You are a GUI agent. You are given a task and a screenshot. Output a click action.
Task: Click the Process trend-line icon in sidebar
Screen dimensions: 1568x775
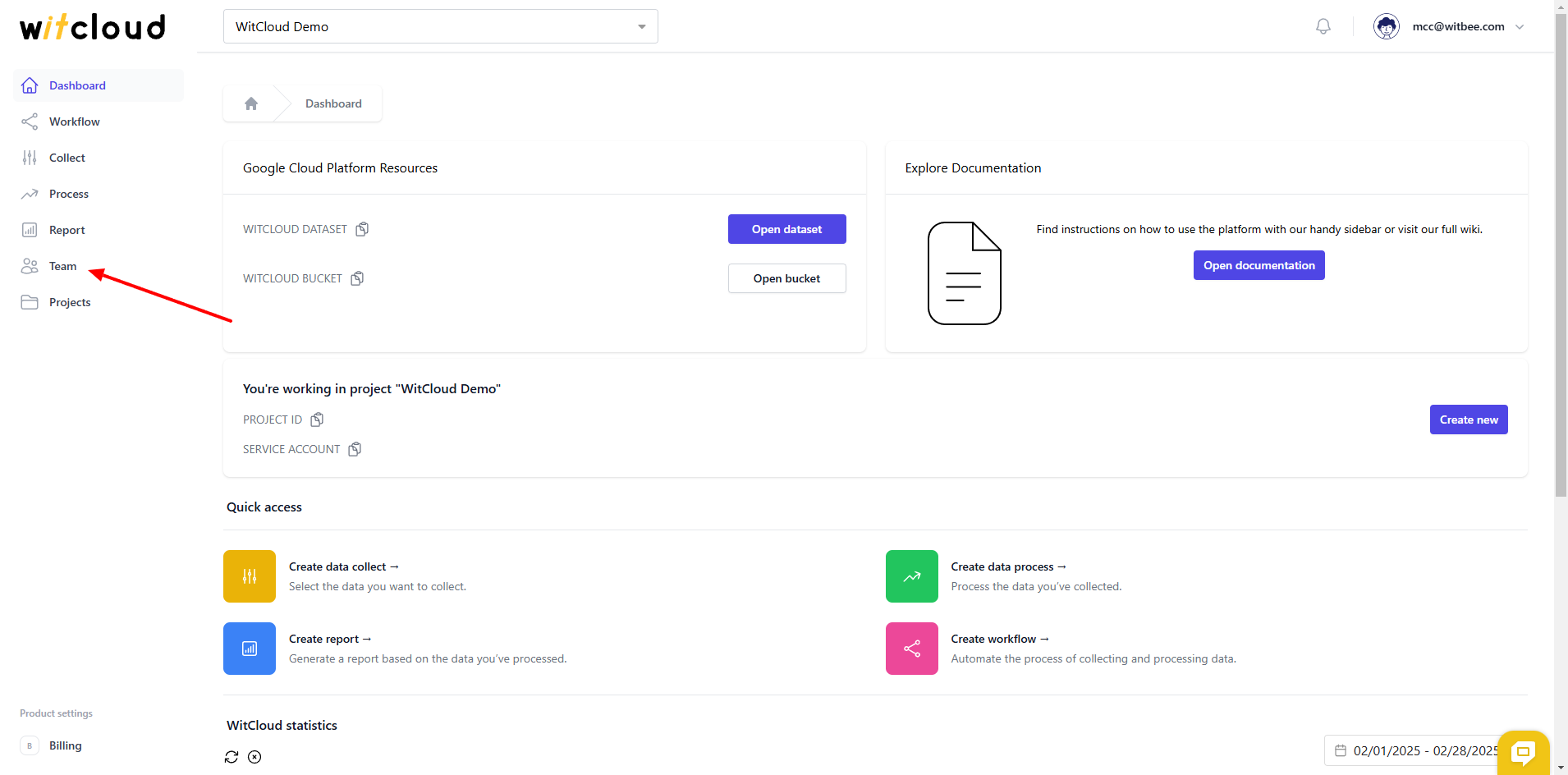click(x=30, y=194)
